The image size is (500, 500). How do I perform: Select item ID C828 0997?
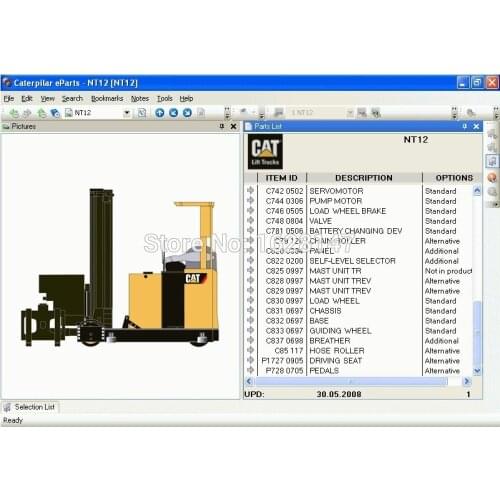point(284,281)
